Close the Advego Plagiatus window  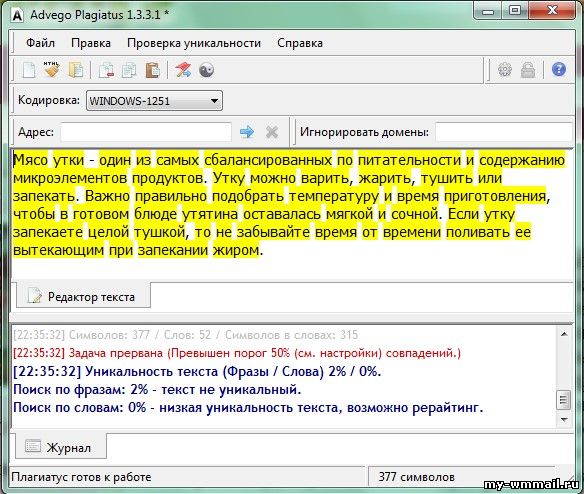tap(552, 11)
